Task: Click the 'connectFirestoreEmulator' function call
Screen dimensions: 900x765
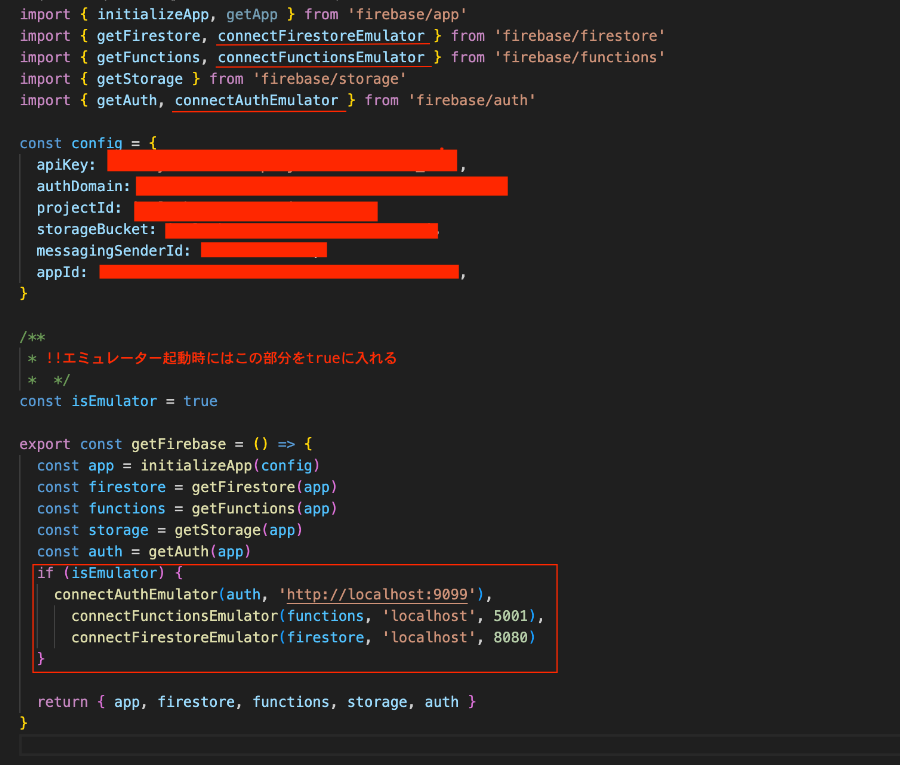Action: (x=174, y=638)
